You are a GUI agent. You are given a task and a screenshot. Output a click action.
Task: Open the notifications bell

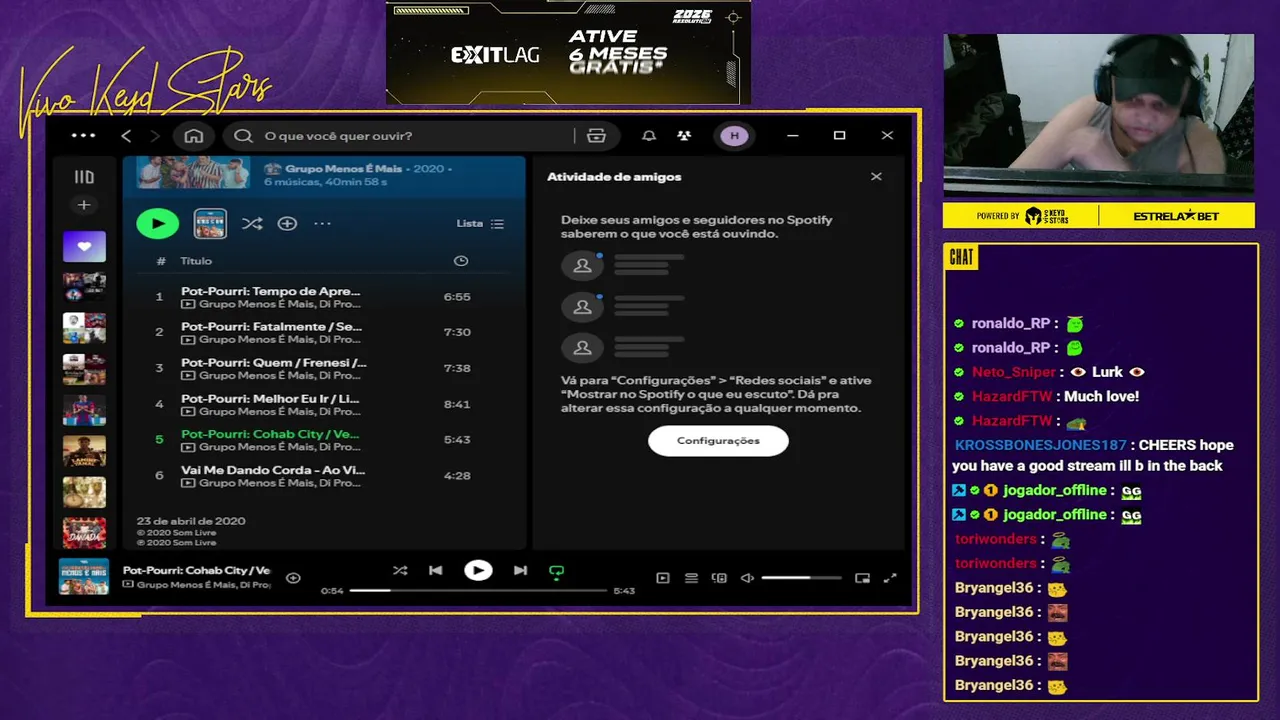point(649,136)
